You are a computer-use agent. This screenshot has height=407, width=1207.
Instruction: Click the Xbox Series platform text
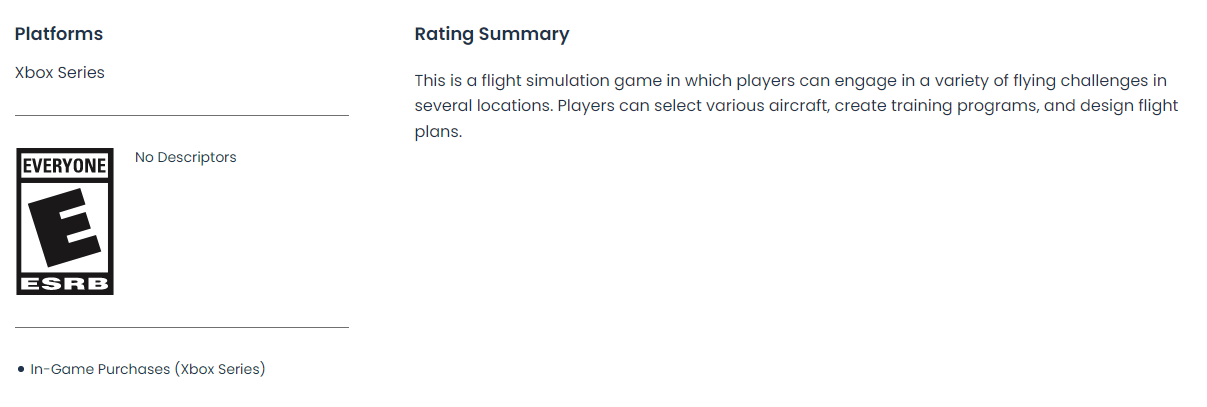click(60, 72)
